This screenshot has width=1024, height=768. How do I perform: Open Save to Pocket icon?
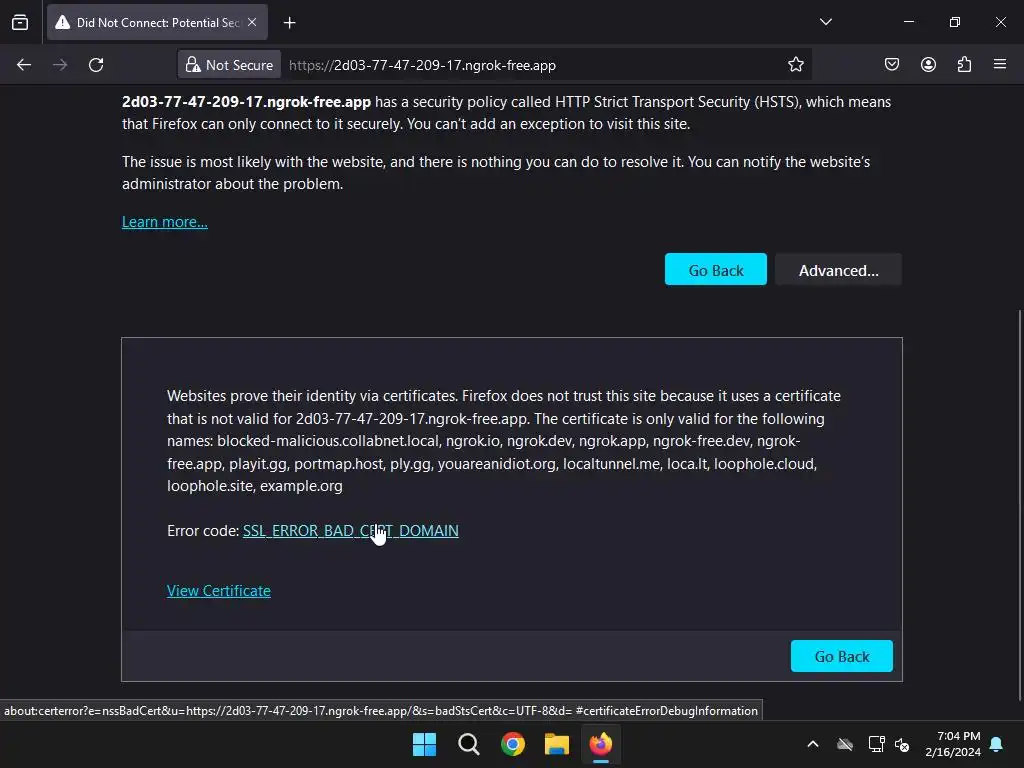pyautogui.click(x=891, y=65)
